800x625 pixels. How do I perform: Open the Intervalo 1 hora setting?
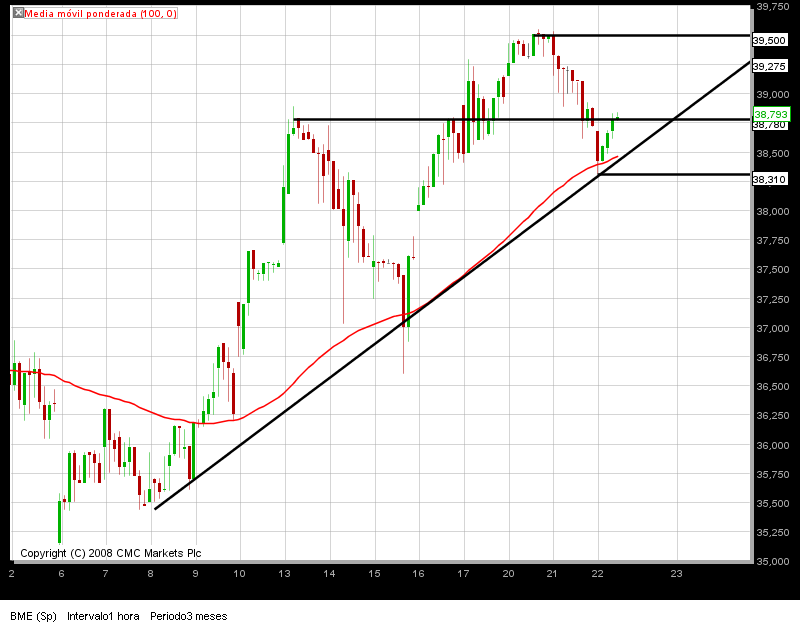[x=103, y=616]
